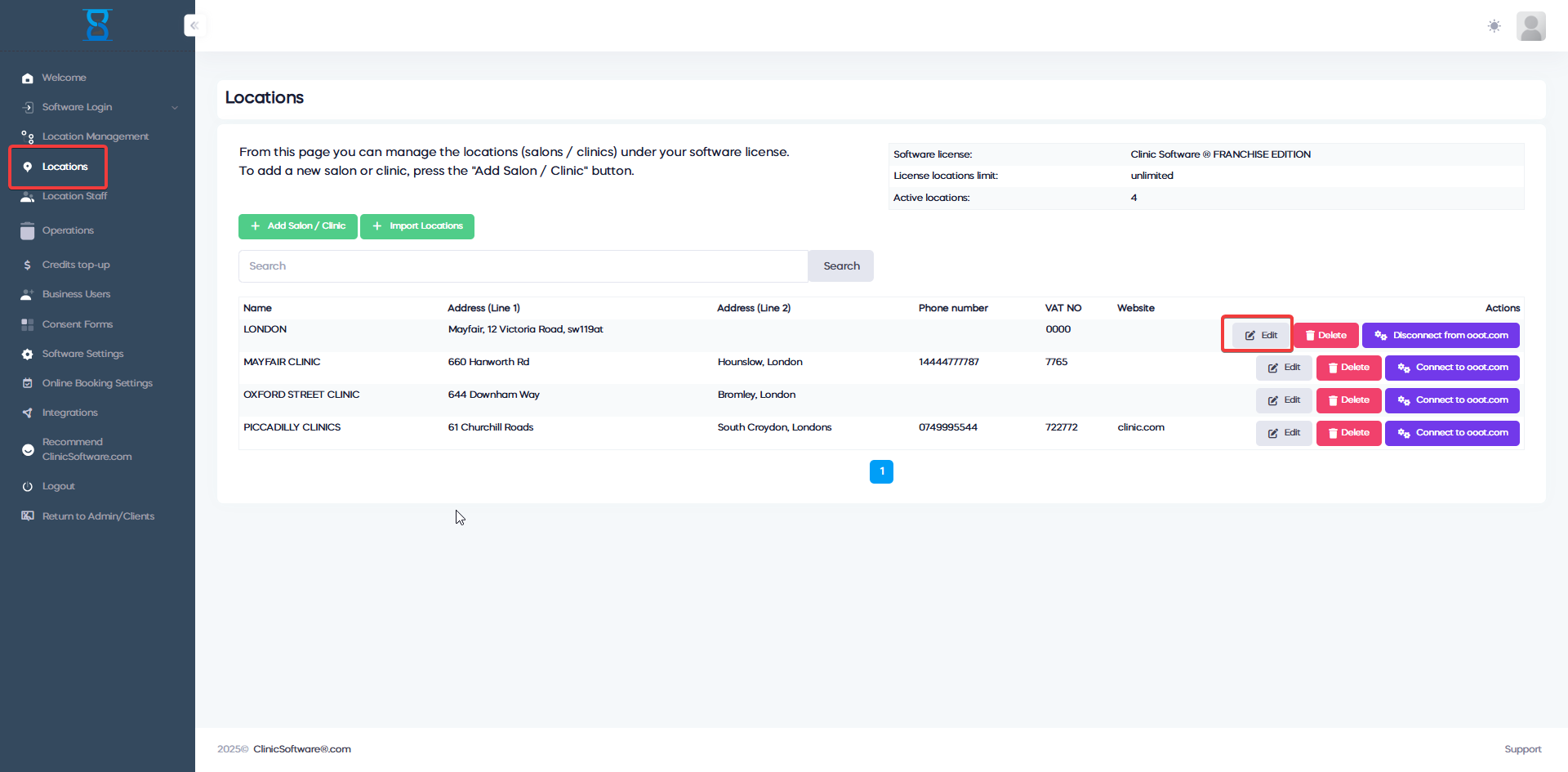Open Welcome page from sidebar
Screen dimensions: 1568x772
coord(64,78)
